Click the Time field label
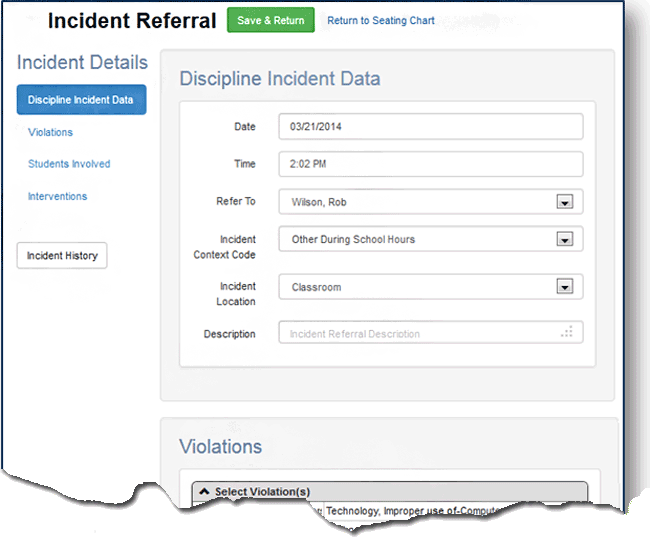 tap(245, 164)
